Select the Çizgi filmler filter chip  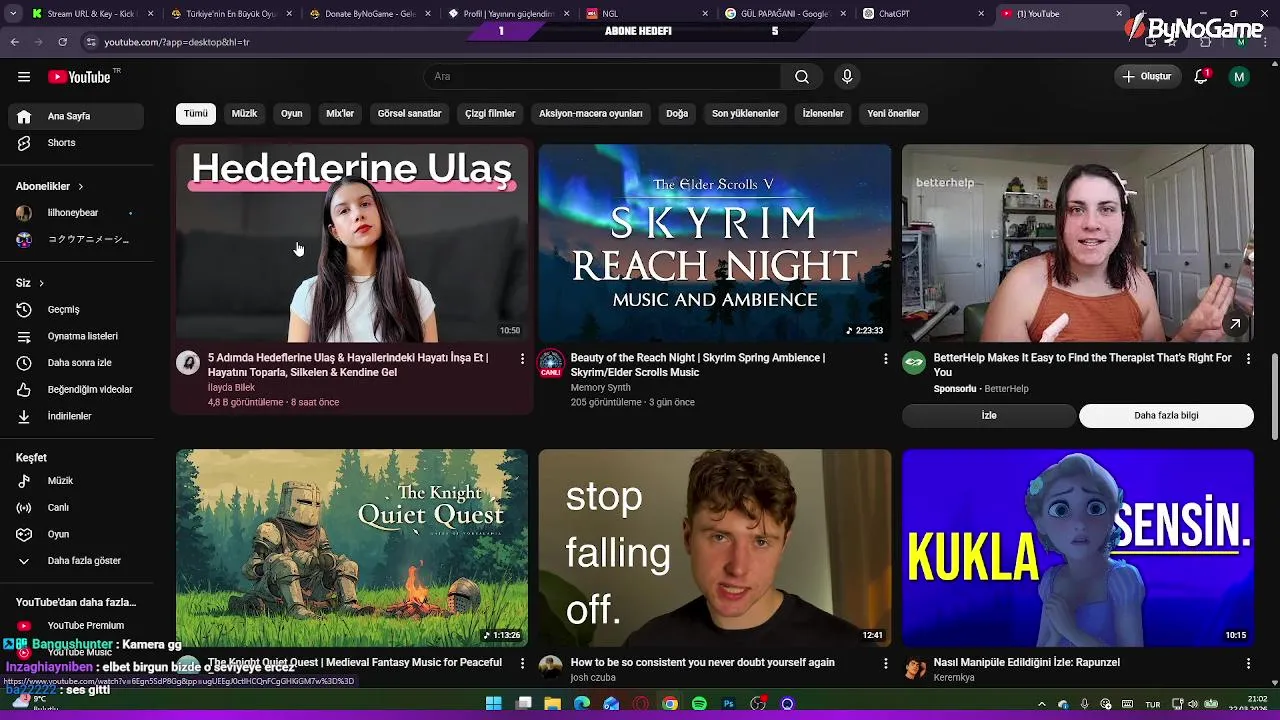tap(490, 114)
